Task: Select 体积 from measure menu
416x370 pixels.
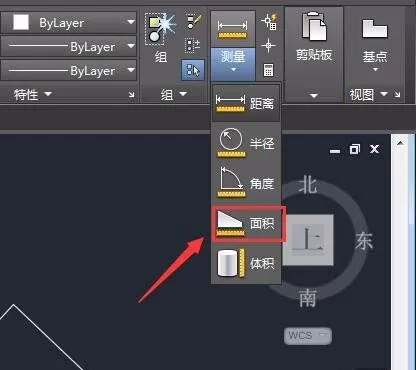Action: (246, 263)
